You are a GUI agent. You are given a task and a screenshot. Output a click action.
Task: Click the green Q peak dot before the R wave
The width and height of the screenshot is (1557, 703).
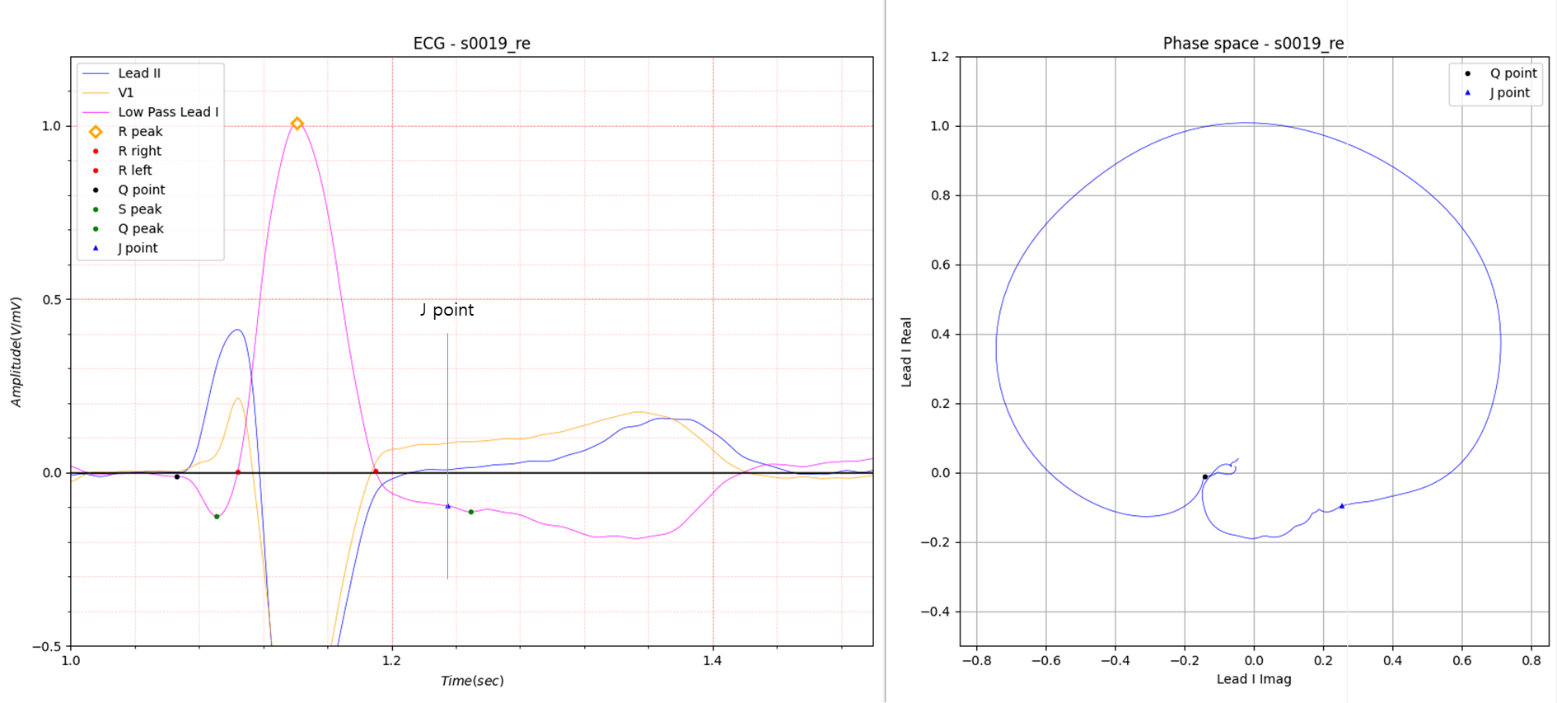tap(216, 516)
